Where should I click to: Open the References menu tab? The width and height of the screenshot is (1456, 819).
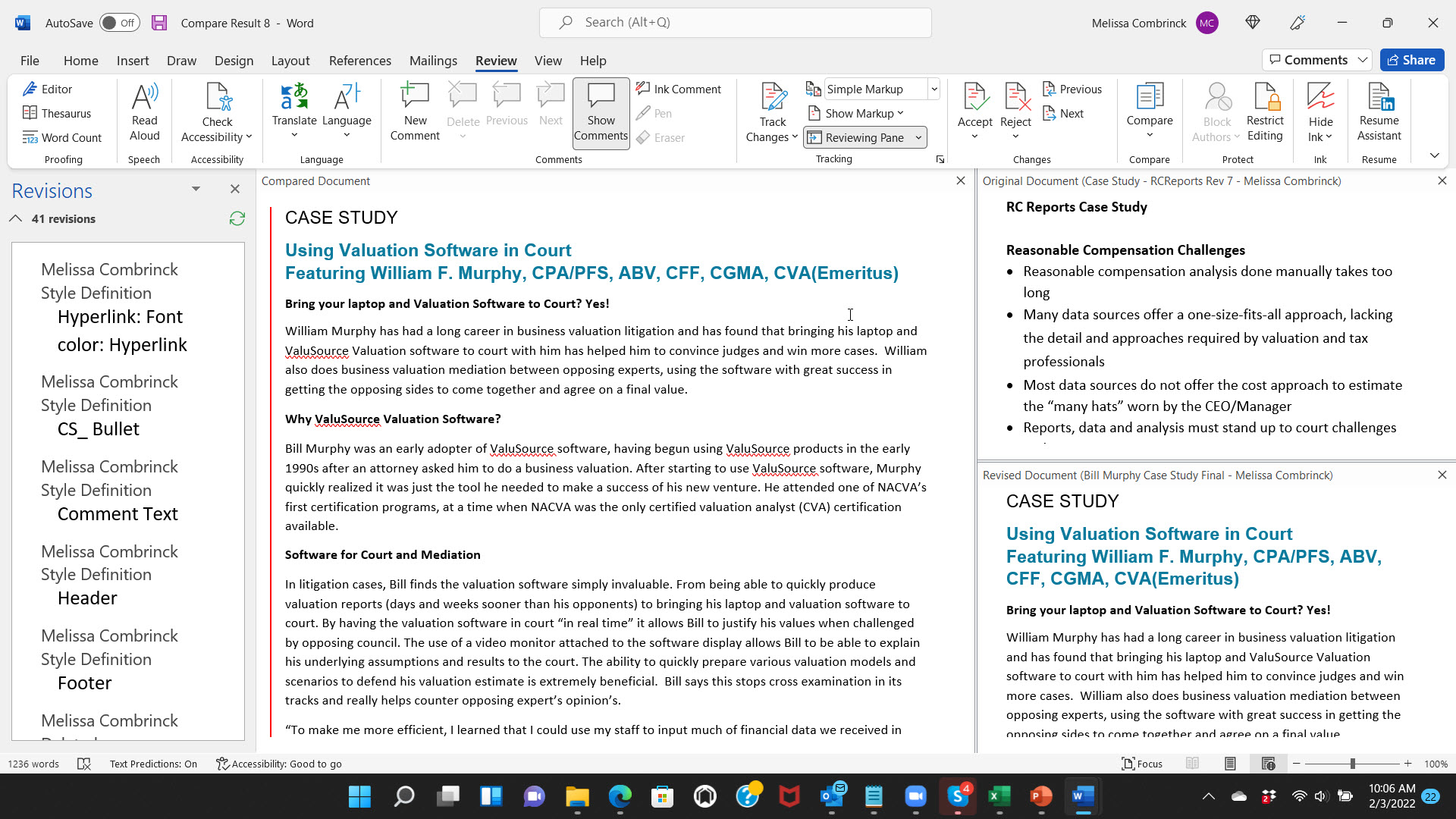pos(358,60)
